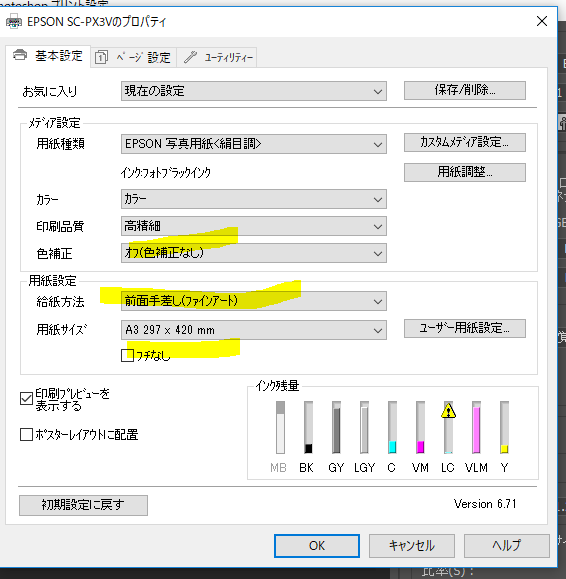566x579 pixels.
Task: Click the カスタムメディア設定 button
Action: [465, 142]
